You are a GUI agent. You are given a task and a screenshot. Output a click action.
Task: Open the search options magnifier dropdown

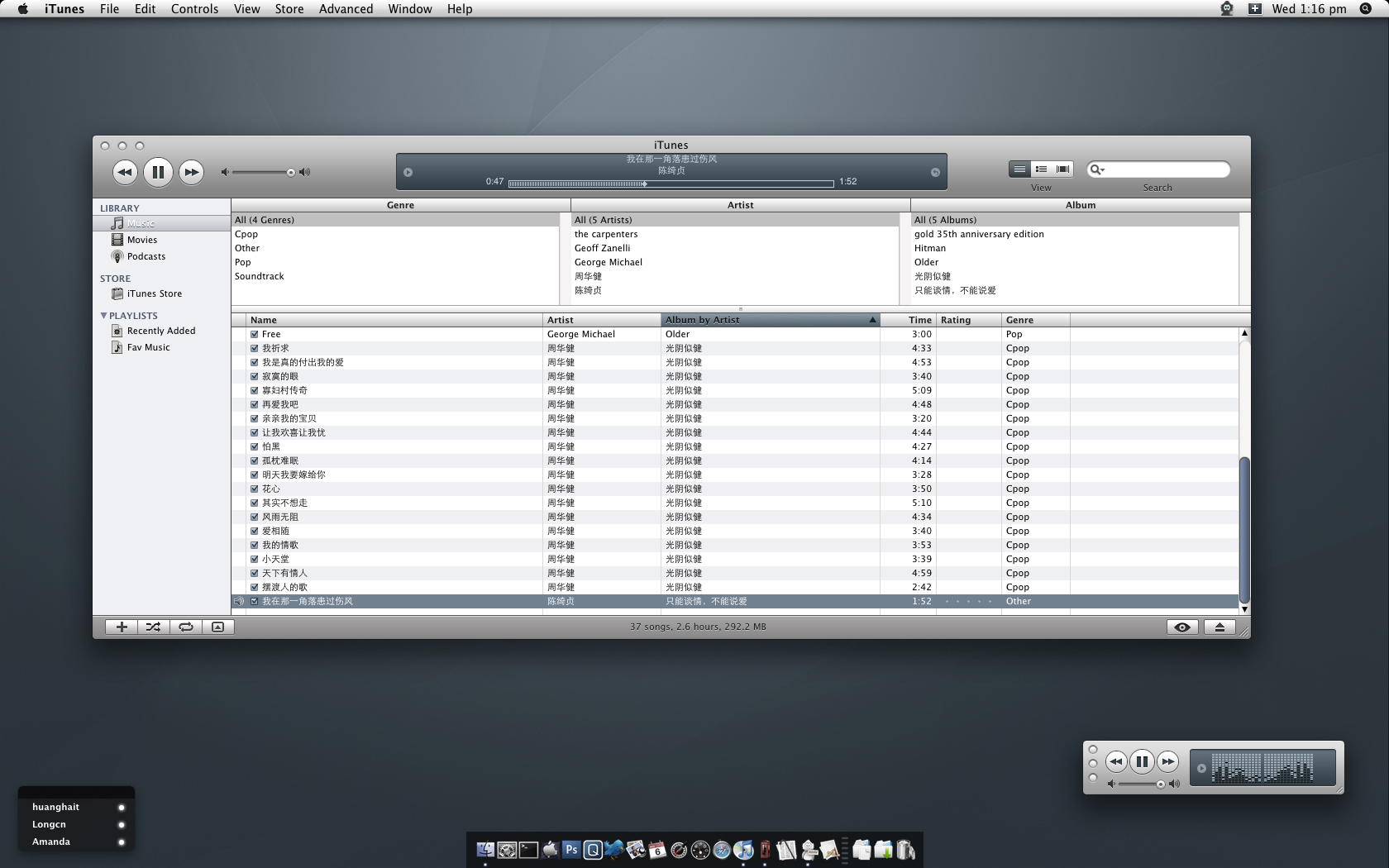click(x=1097, y=169)
